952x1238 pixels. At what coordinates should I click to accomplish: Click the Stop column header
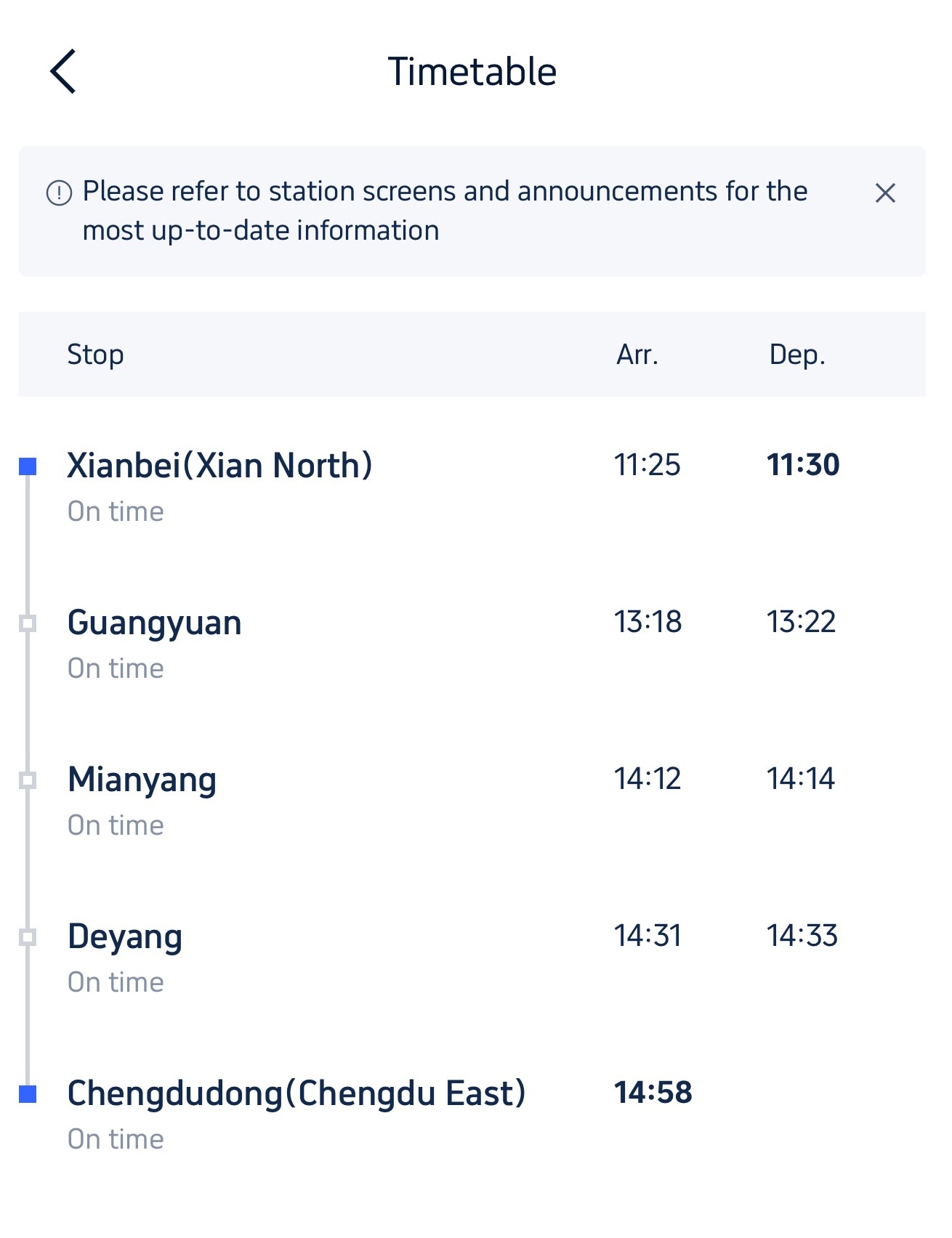point(95,355)
